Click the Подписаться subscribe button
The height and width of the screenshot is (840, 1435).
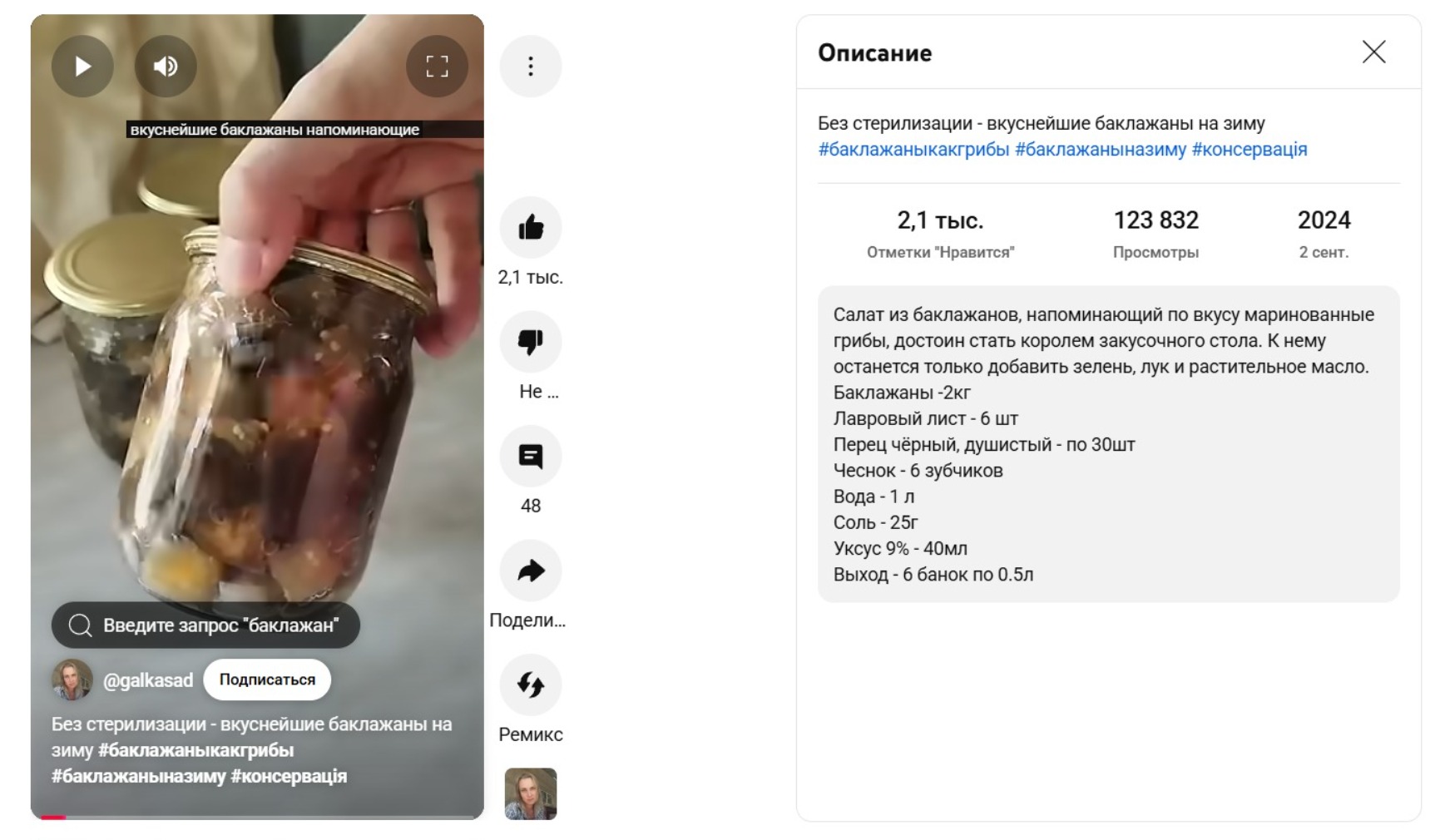tap(267, 679)
